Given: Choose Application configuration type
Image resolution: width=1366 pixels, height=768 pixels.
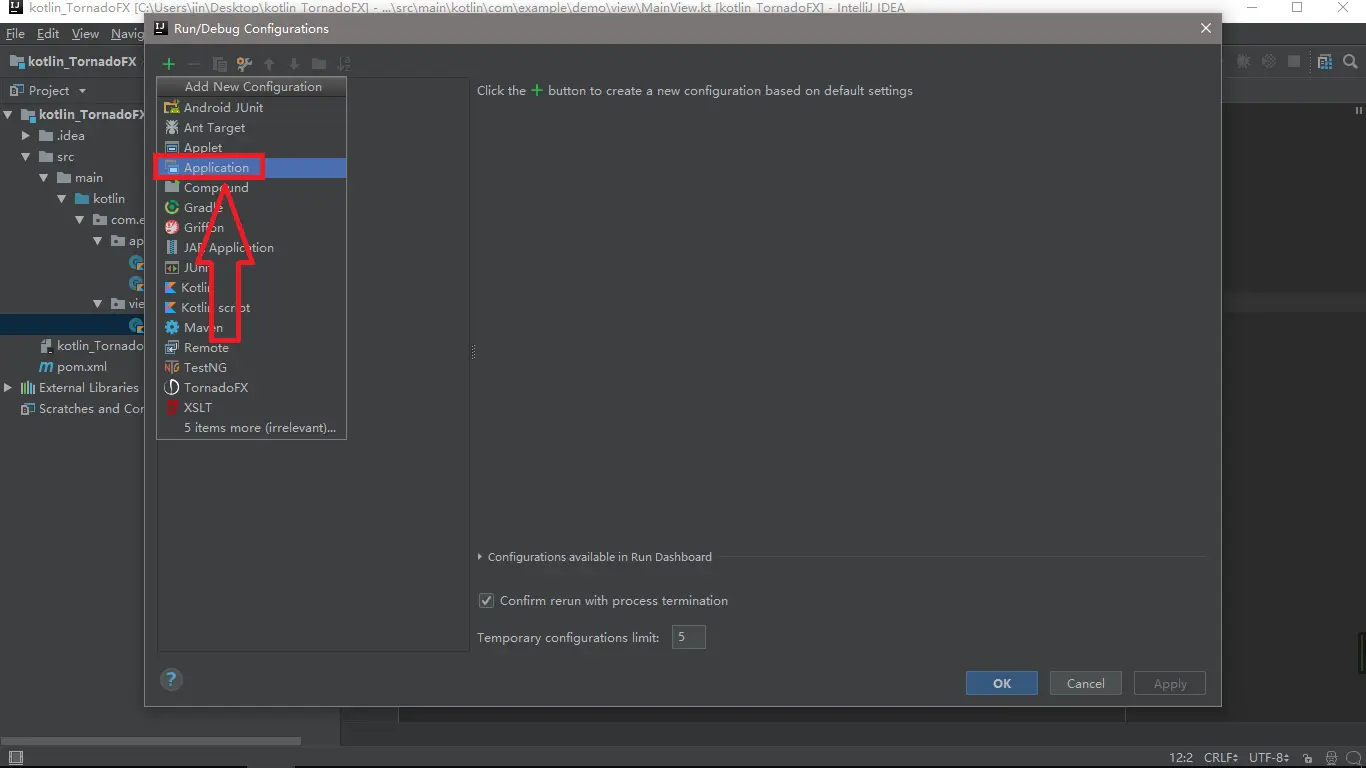Looking at the screenshot, I should [x=251, y=167].
